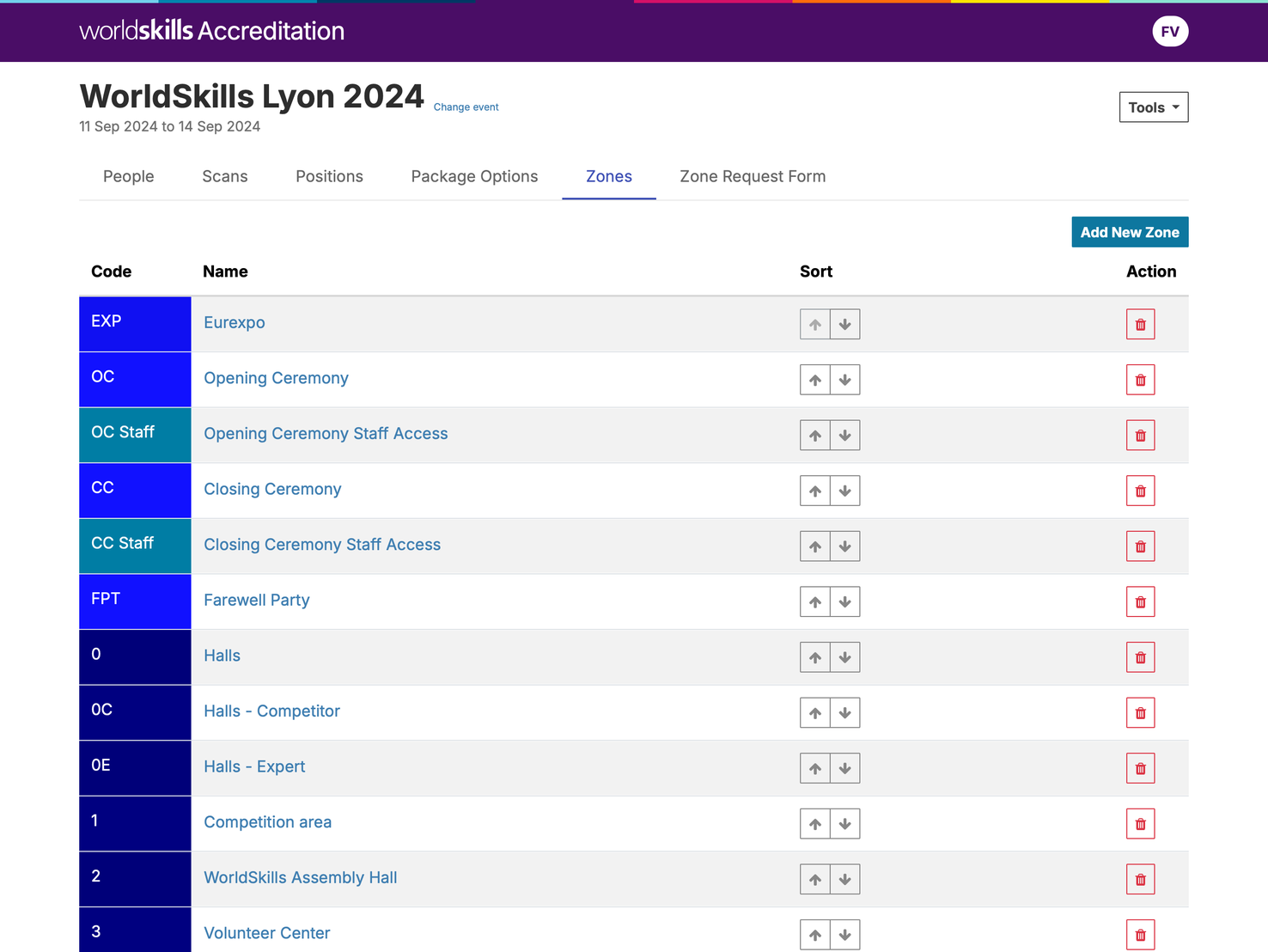Move Closing Ceremony zone up
The height and width of the screenshot is (952, 1268).
(815, 491)
